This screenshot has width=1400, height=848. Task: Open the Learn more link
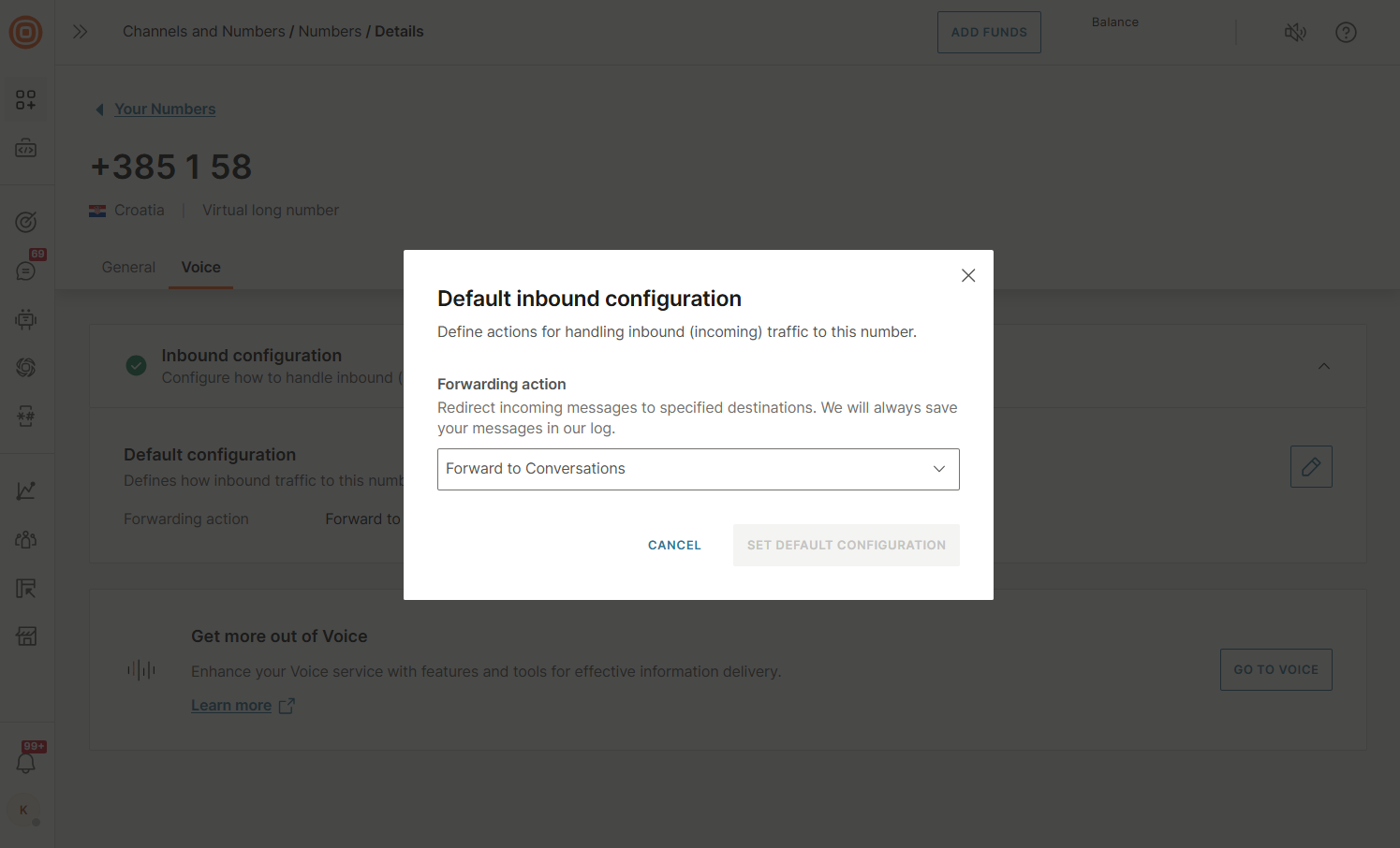[x=231, y=706]
